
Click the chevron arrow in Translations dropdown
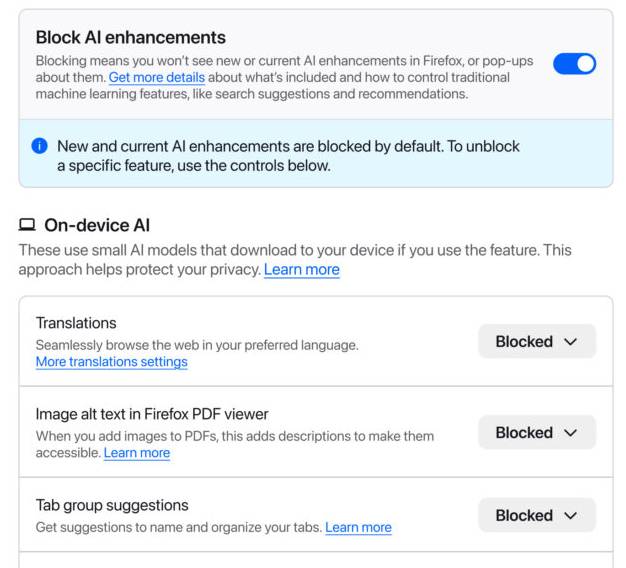click(571, 342)
